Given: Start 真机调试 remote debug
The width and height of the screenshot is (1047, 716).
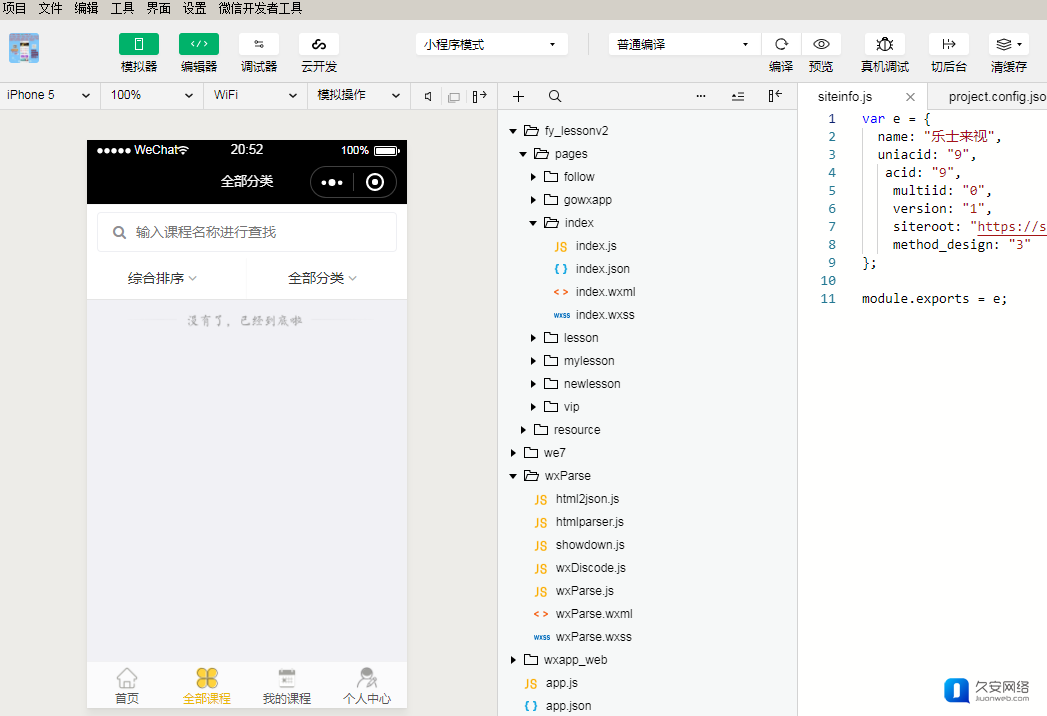Looking at the screenshot, I should click(x=885, y=44).
